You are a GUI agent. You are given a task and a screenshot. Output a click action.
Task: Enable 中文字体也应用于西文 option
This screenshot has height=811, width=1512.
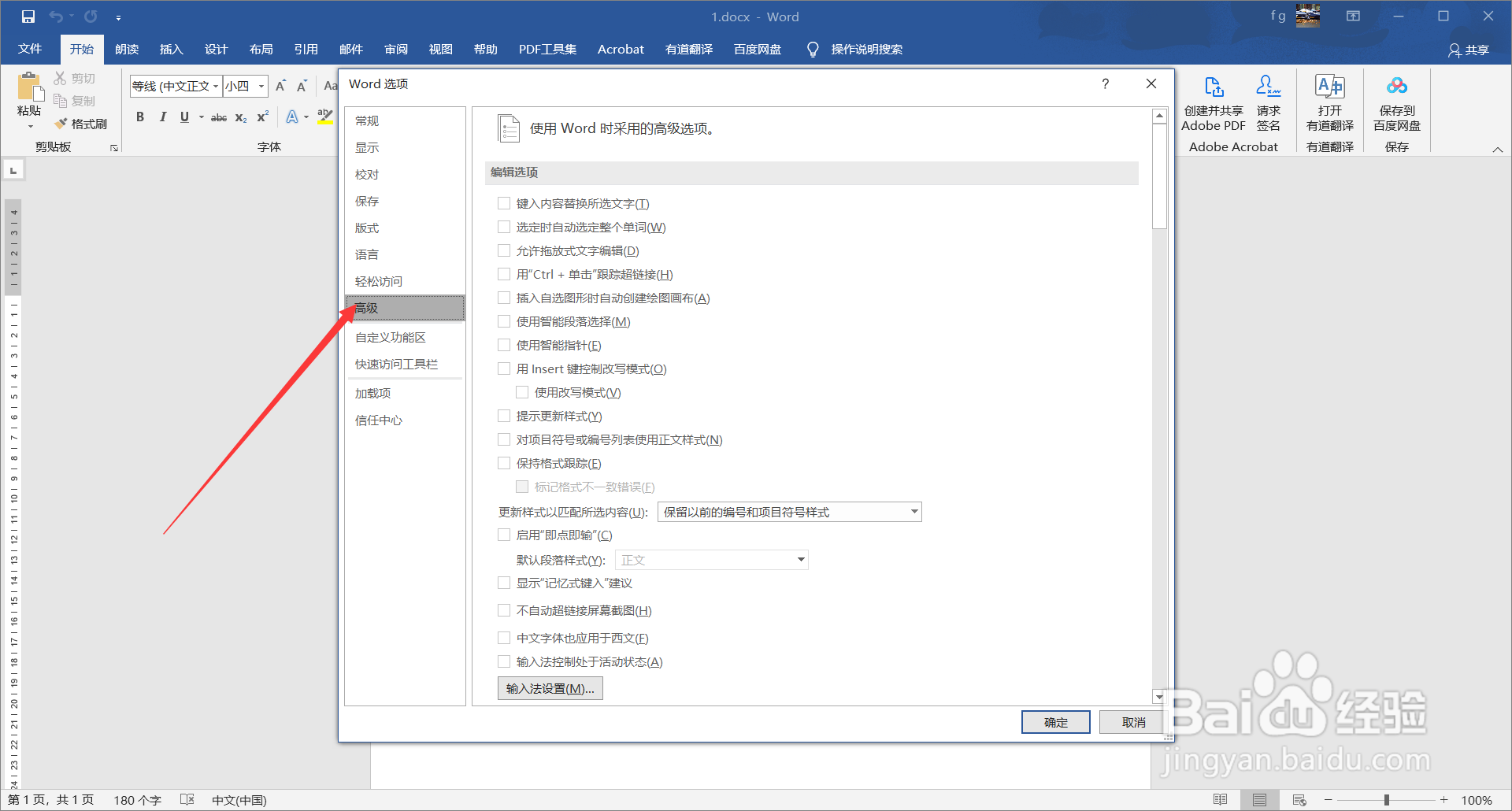[x=503, y=638]
